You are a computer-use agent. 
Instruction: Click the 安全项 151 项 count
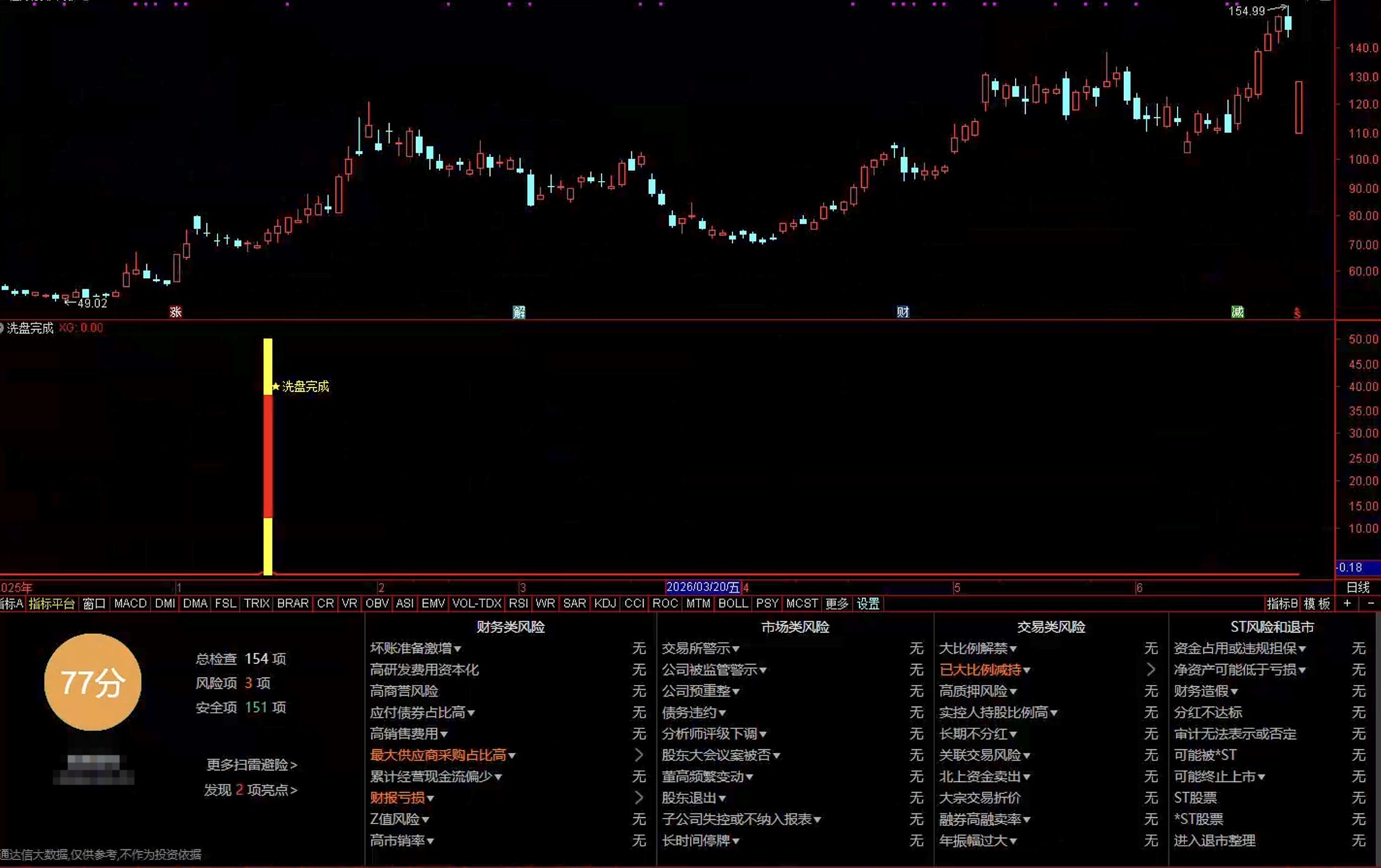click(x=241, y=707)
